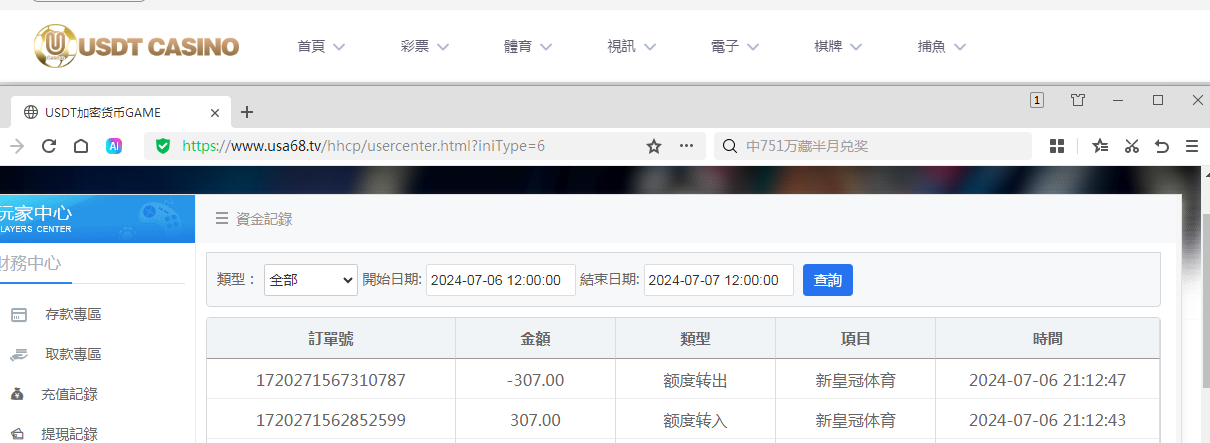Open the AI assistant icon in toolbar

[114, 146]
